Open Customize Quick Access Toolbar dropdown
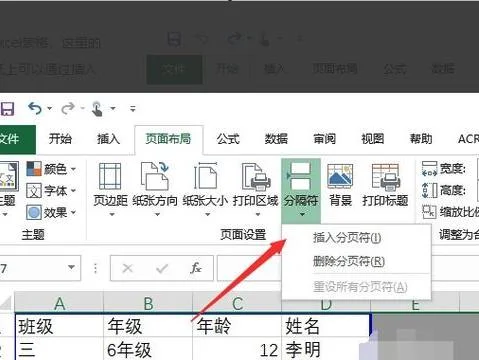 [x=133, y=109]
